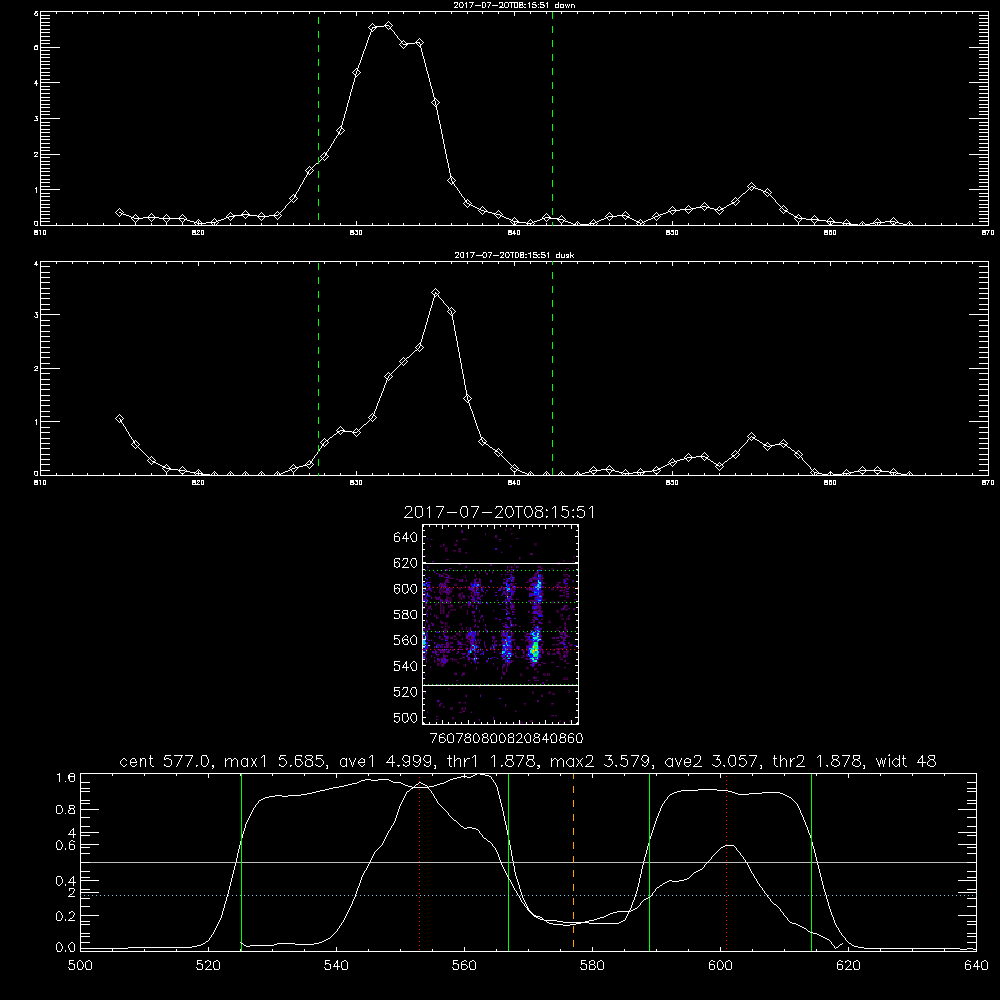Click x-axis label '600' of the bottom plot

coord(720,966)
